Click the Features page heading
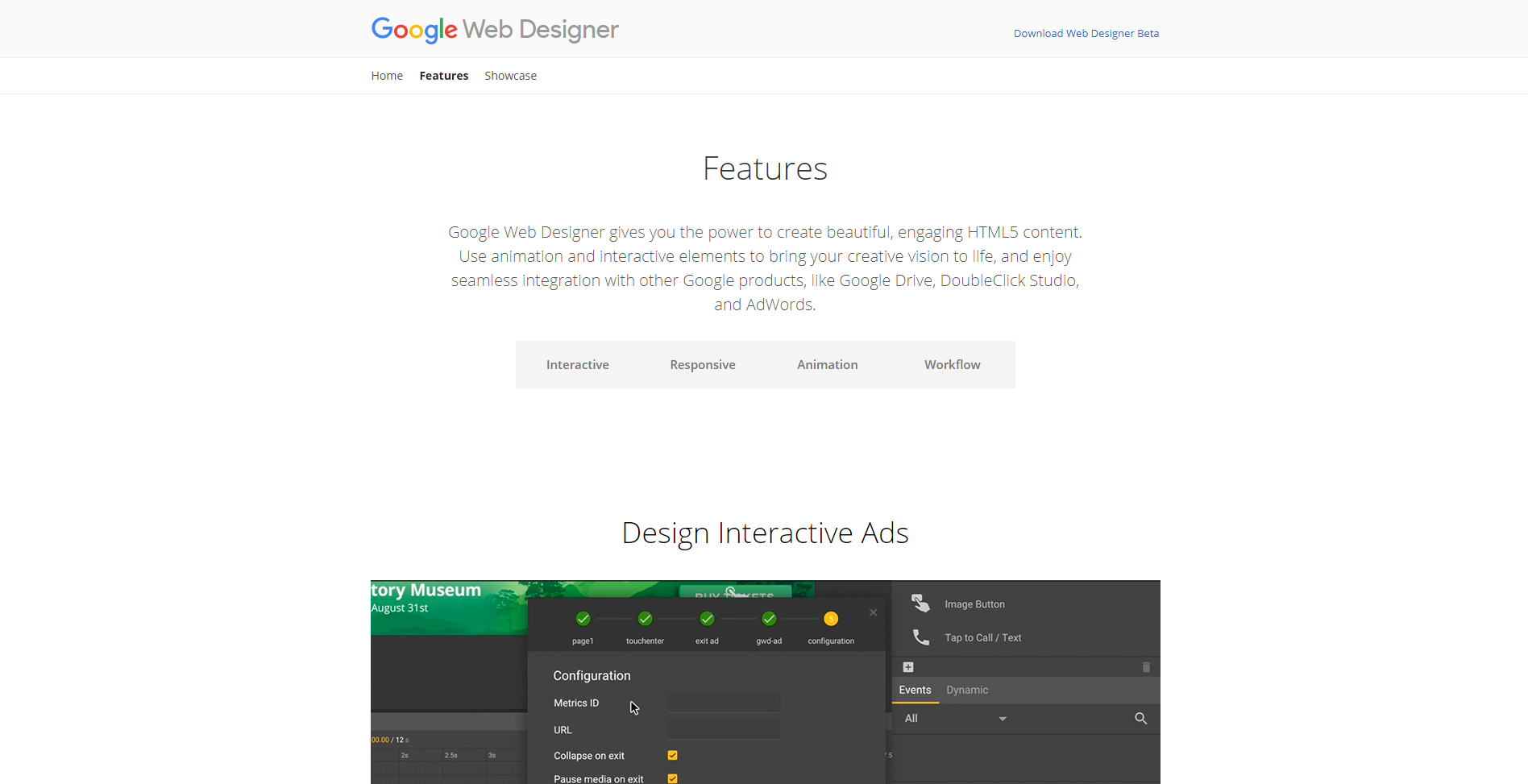The image size is (1528, 784). click(x=765, y=168)
